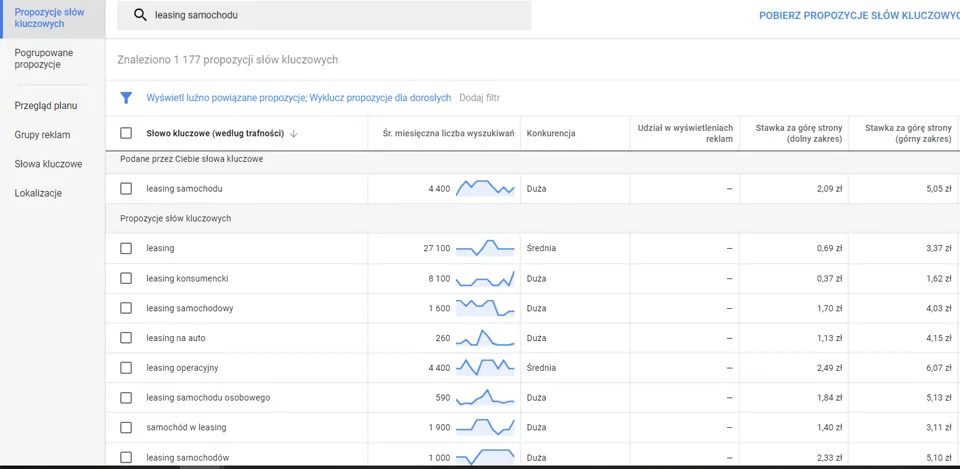Select the leasing konsumencki checkbox

(x=126, y=278)
